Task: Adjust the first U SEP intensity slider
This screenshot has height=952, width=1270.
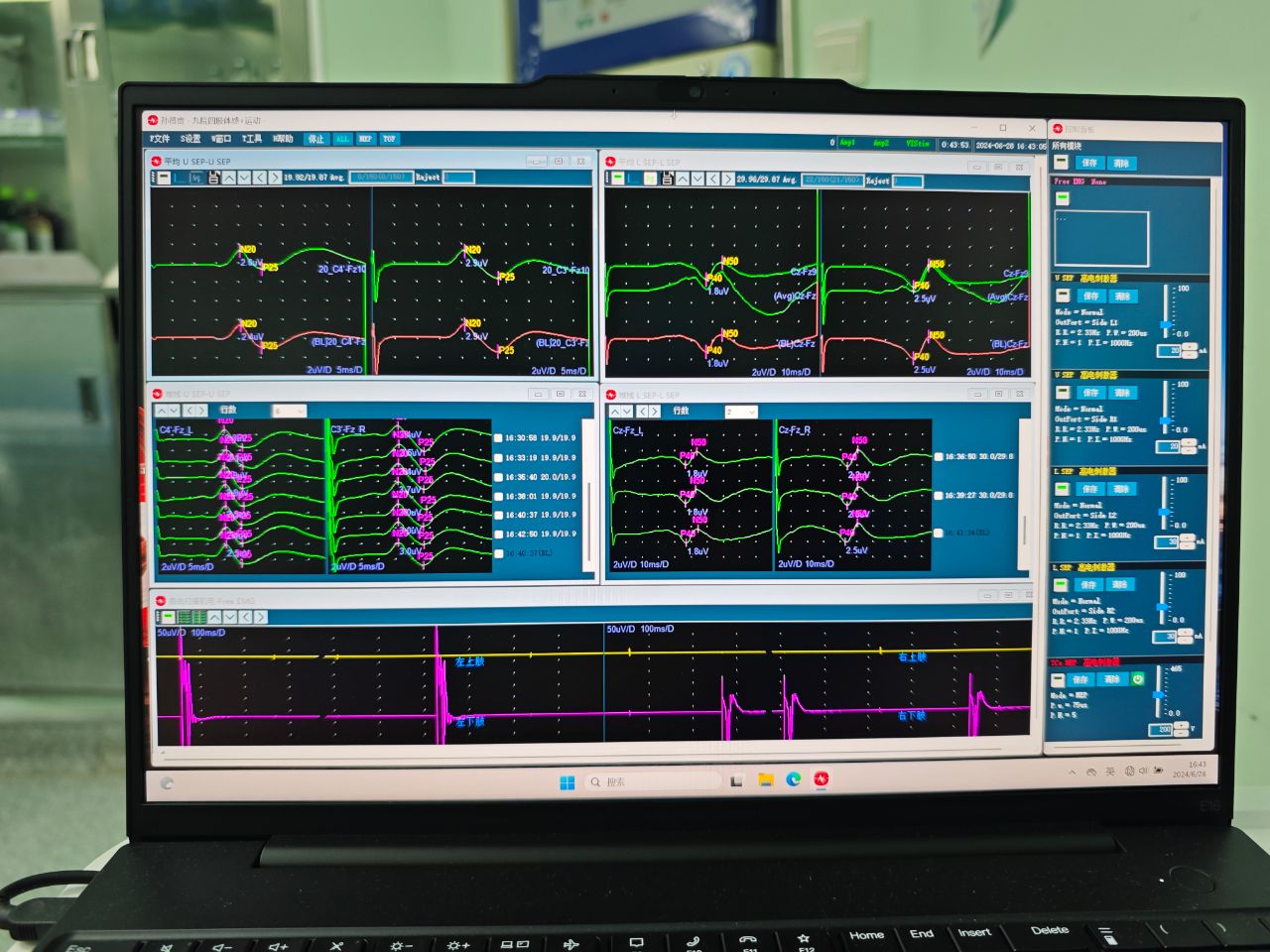Action: (x=1166, y=325)
